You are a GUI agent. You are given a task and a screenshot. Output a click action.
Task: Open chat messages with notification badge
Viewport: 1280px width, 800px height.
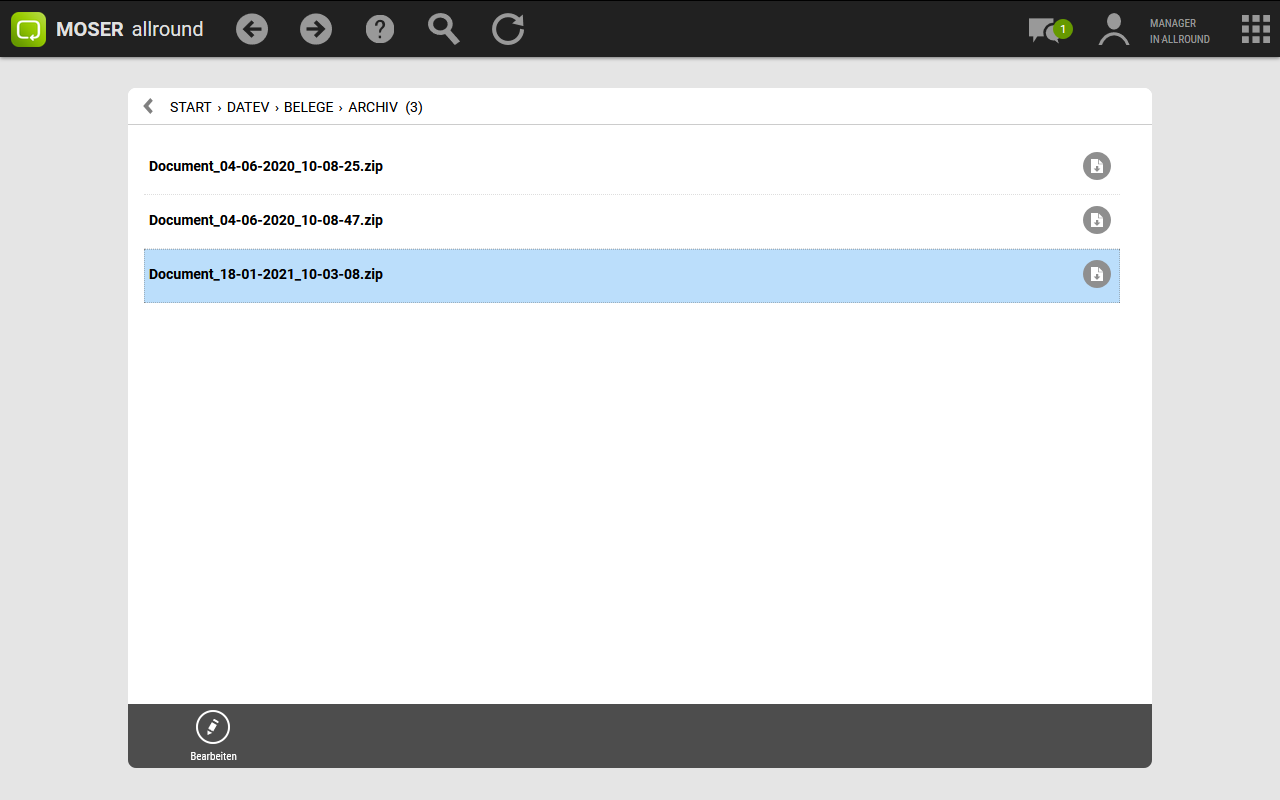tap(1046, 30)
